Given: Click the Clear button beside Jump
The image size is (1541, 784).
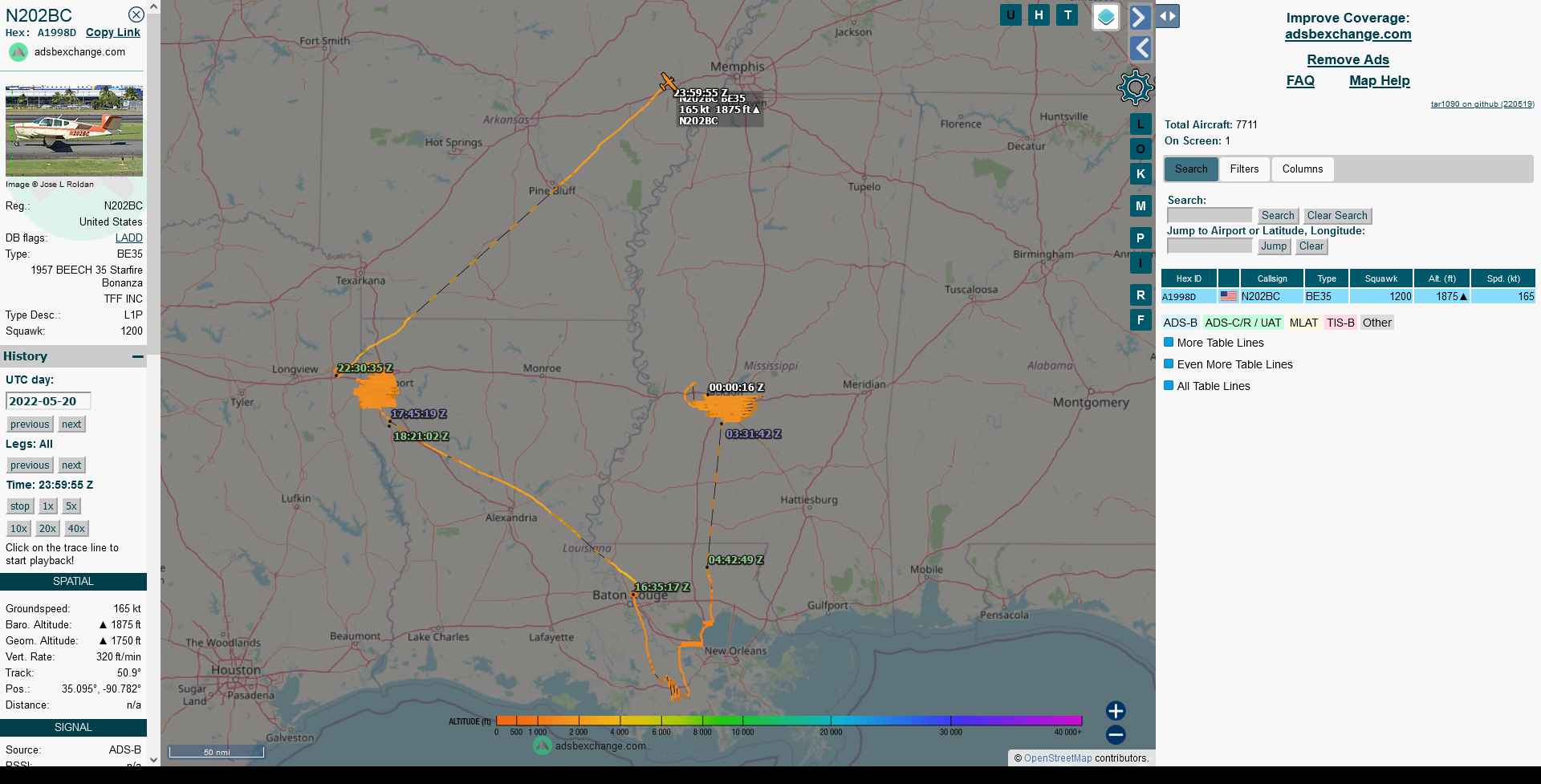Looking at the screenshot, I should click(x=1311, y=246).
